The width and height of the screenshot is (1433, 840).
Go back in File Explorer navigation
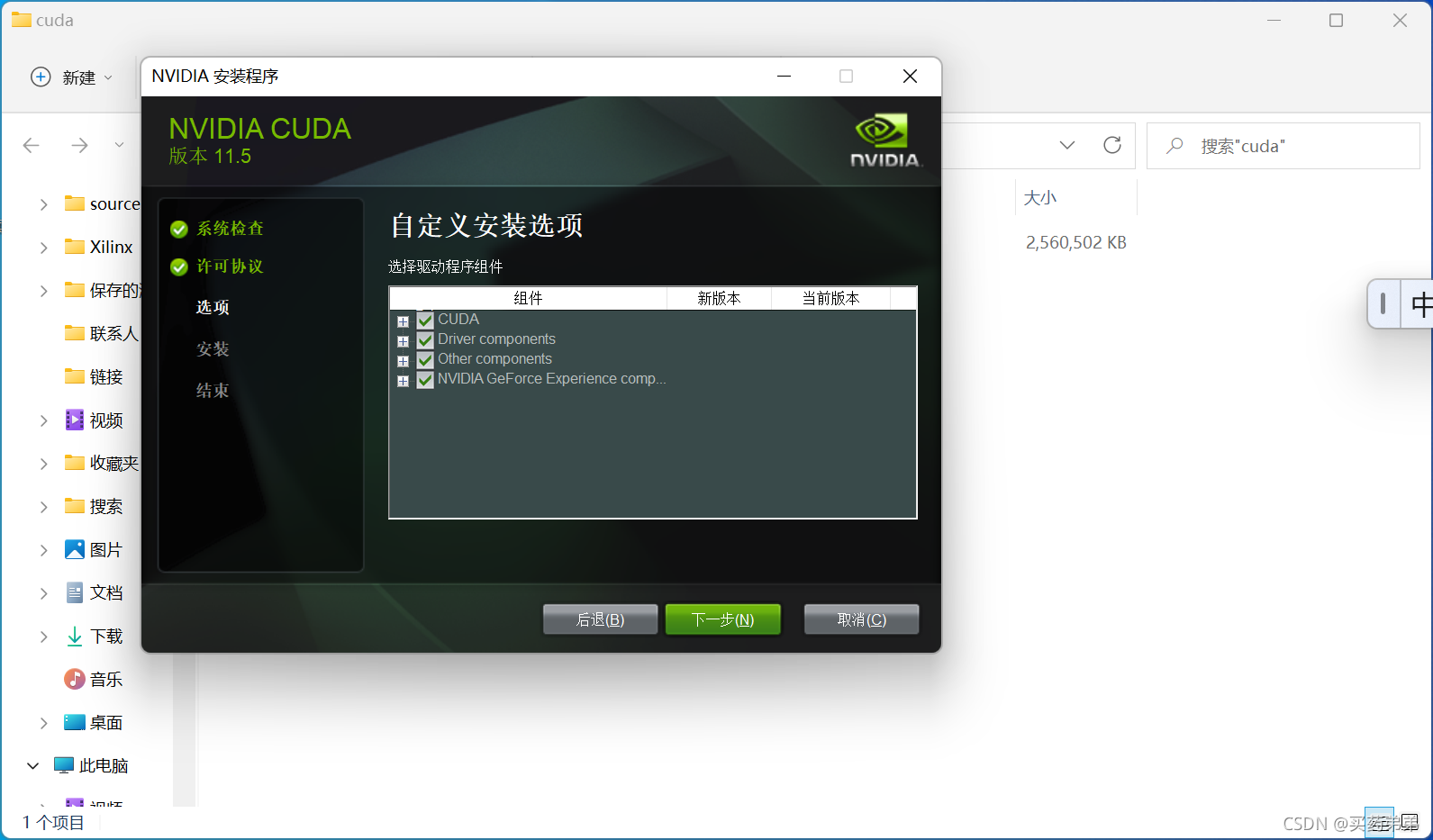click(x=32, y=145)
